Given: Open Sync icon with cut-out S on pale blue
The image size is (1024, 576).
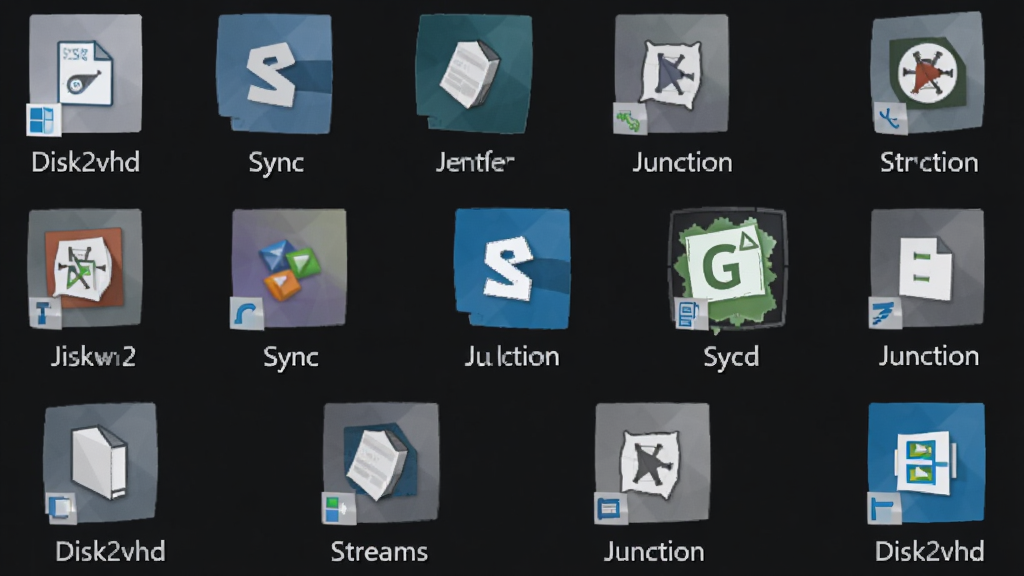Looking at the screenshot, I should pos(274,74).
